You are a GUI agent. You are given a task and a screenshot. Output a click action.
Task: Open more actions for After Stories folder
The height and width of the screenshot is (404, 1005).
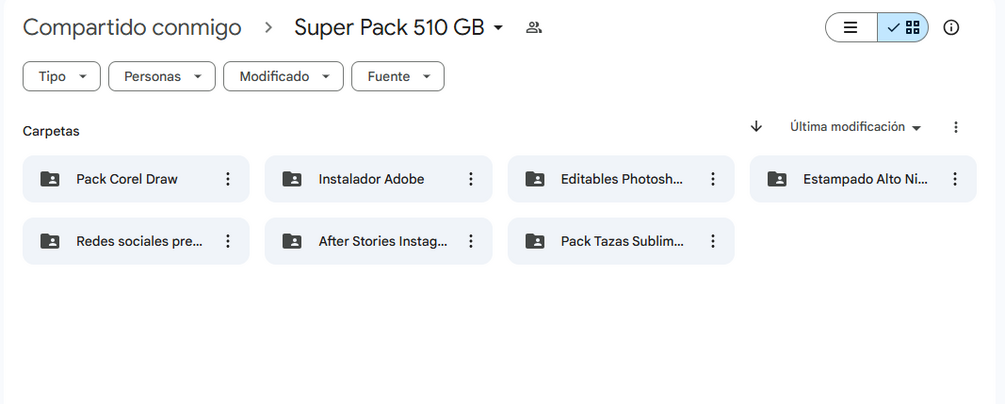(471, 241)
